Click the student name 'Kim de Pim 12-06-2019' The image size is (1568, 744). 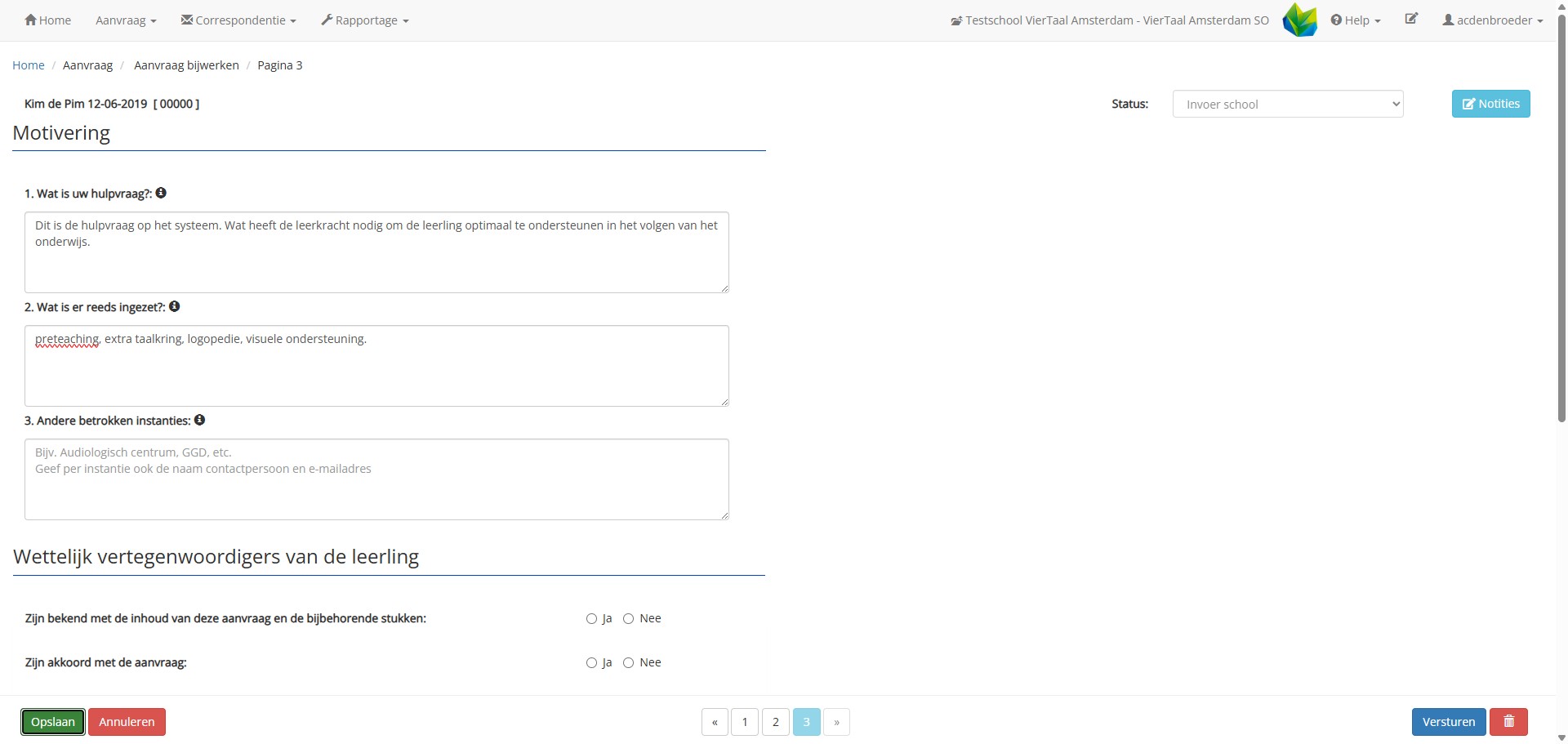(x=86, y=104)
